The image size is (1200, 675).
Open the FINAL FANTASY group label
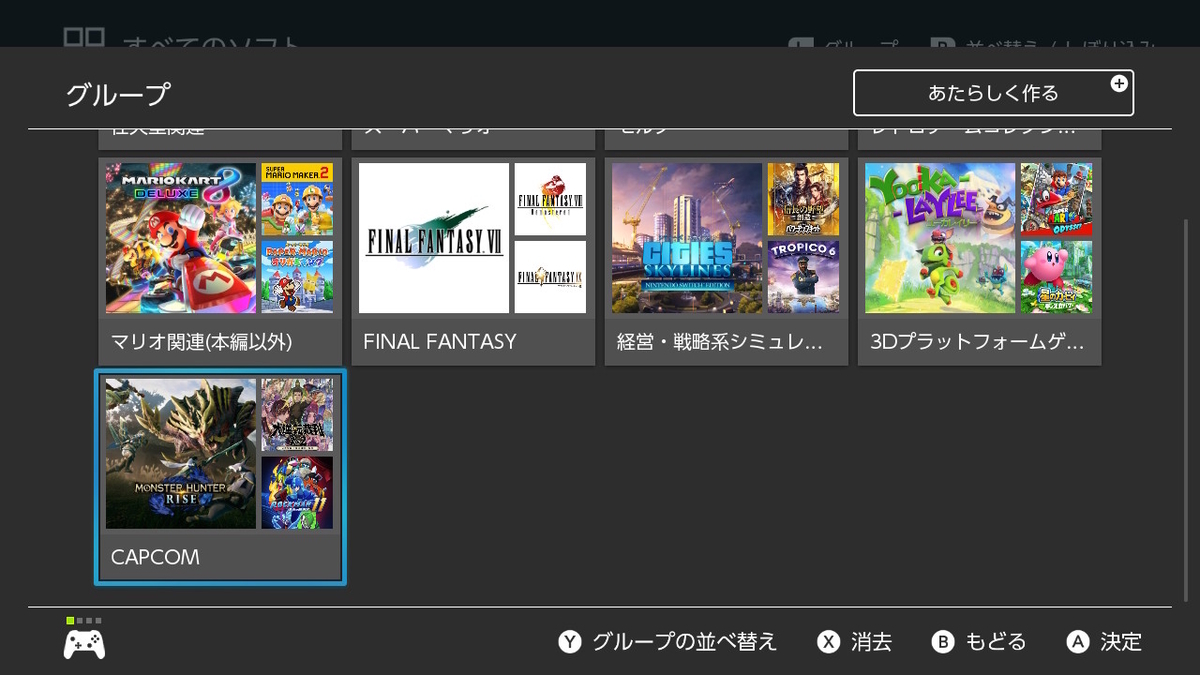(440, 342)
